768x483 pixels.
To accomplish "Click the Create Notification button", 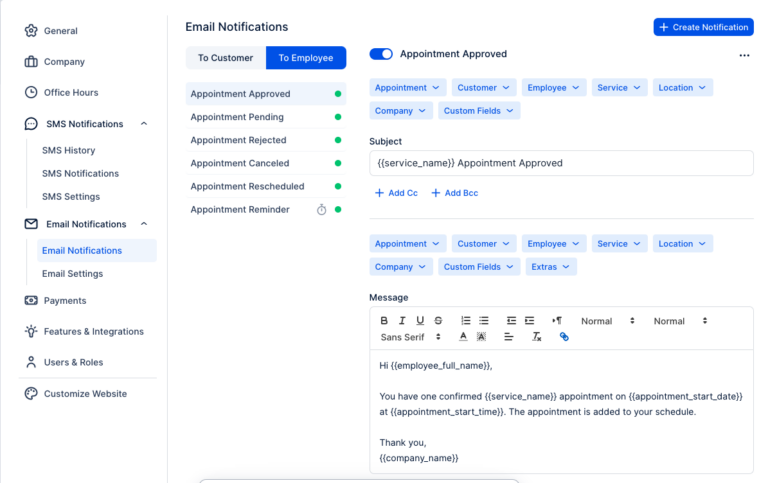I will pyautogui.click(x=703, y=27).
